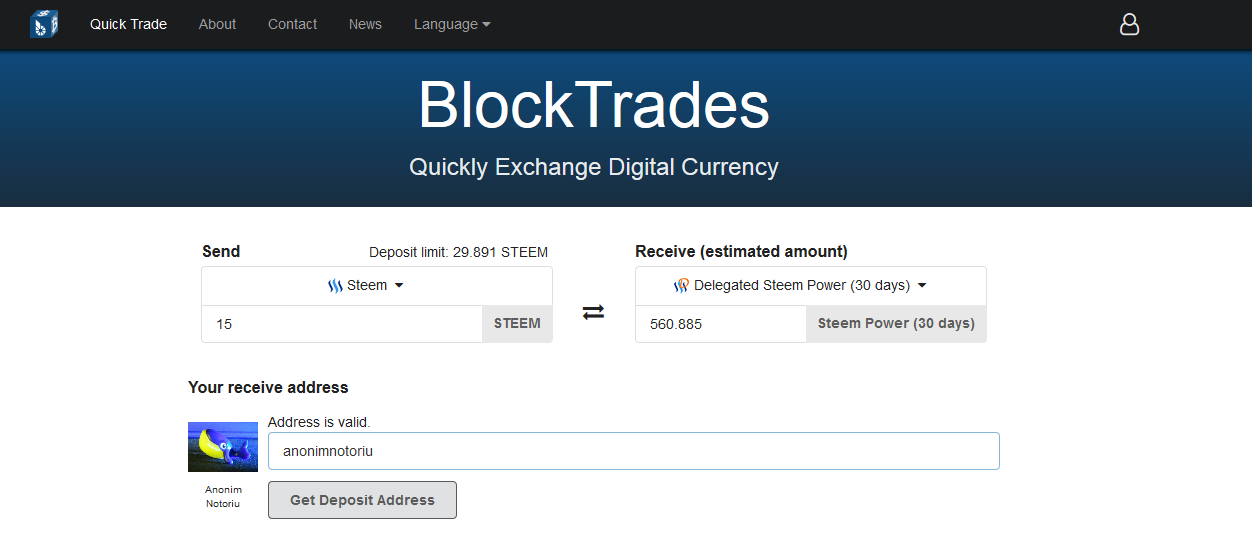Open the Steem send currency dropdown
This screenshot has height=538, width=1252.
pos(377,286)
